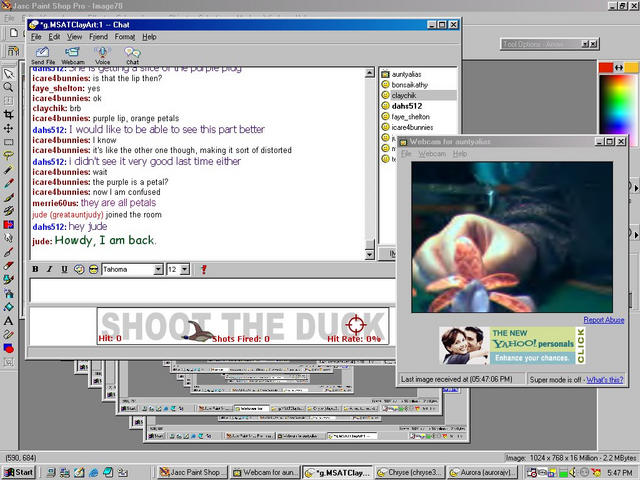Select bonsaikathy in the user list
The image size is (640, 480).
409,85
